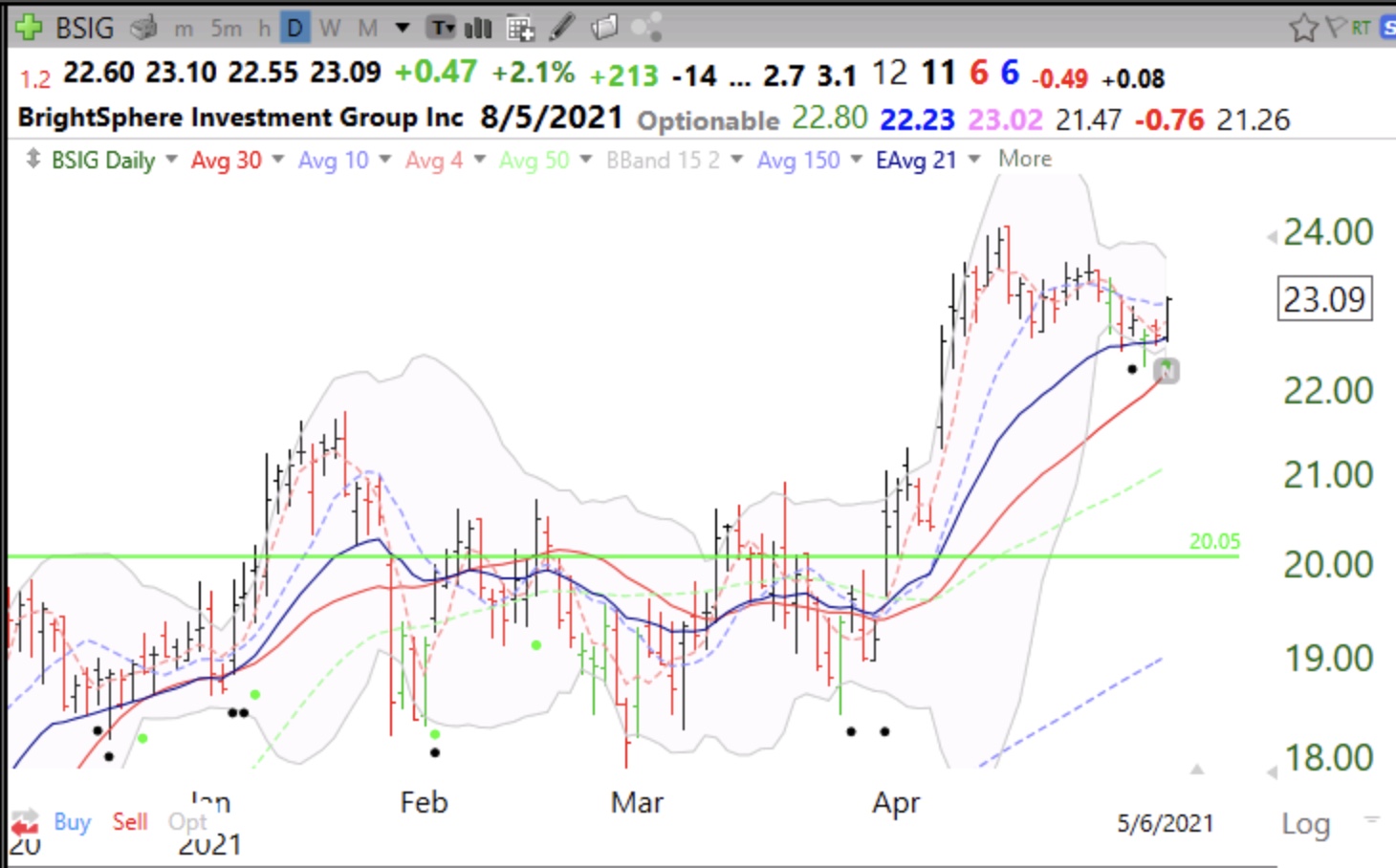Click the Feb month axis label
The width and height of the screenshot is (1396, 868).
coord(424,801)
